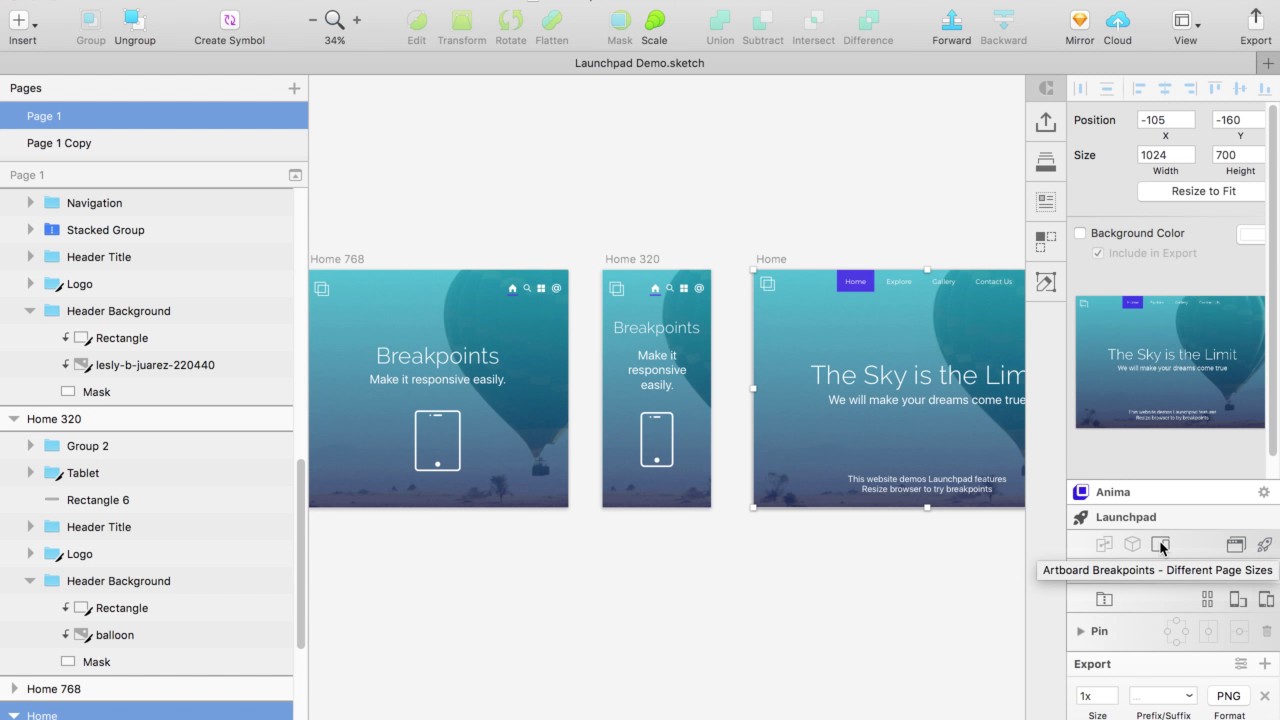Select the Scale tool in the toolbar
Viewport: 1280px width, 720px height.
coord(654,22)
